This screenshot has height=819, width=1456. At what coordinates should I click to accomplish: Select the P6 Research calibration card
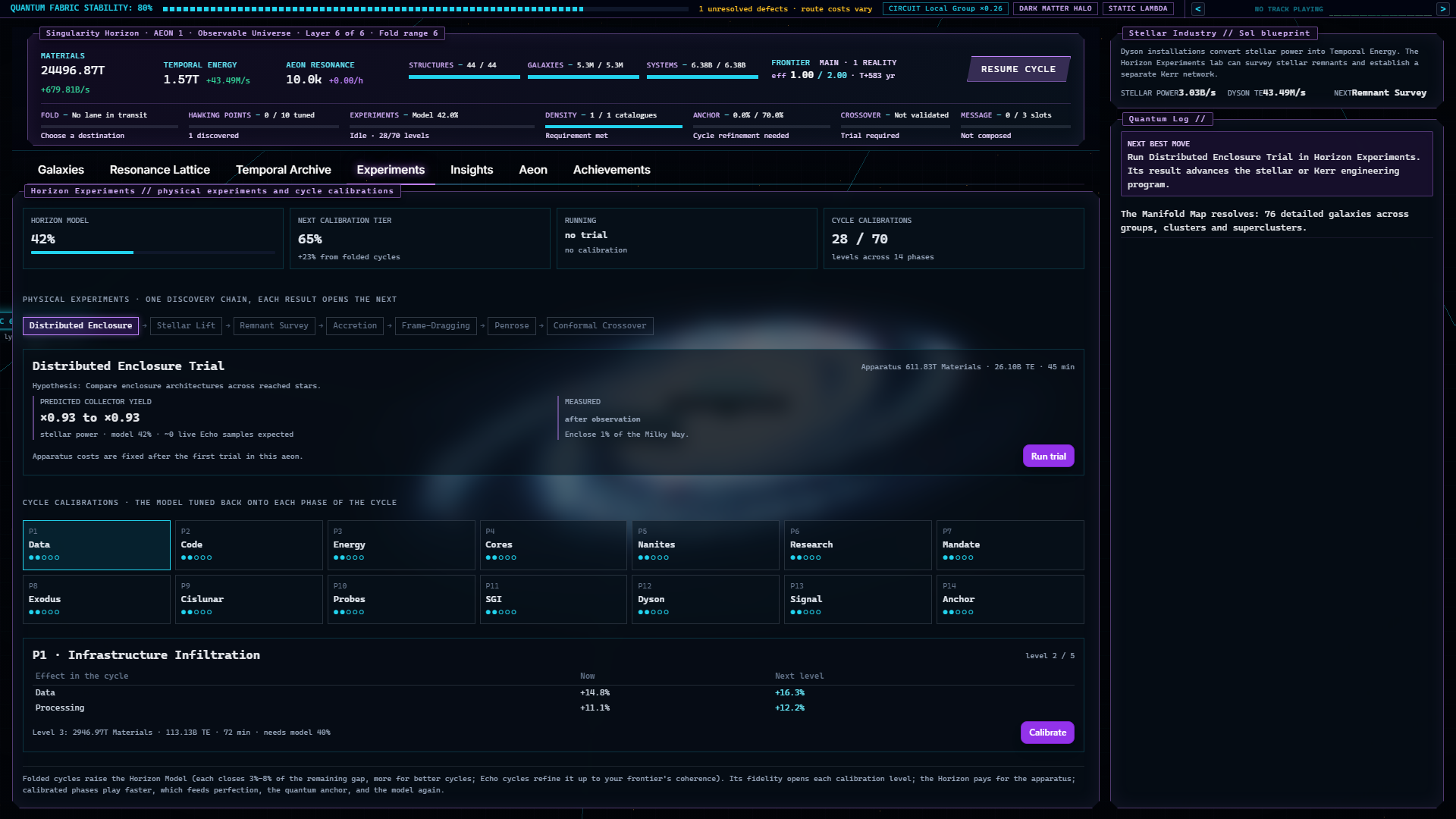[x=858, y=545]
